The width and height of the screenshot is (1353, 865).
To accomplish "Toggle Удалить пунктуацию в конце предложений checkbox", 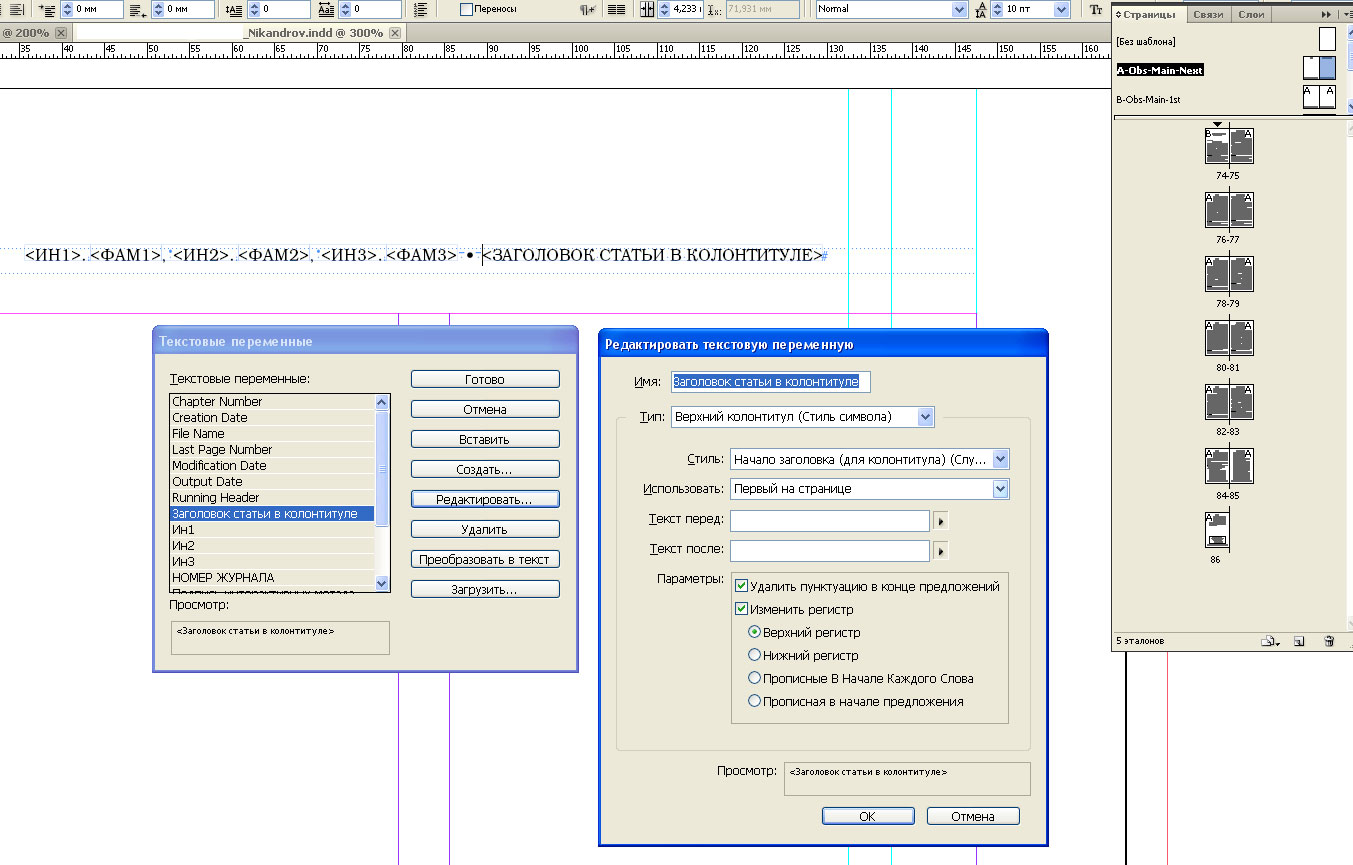I will click(741, 587).
